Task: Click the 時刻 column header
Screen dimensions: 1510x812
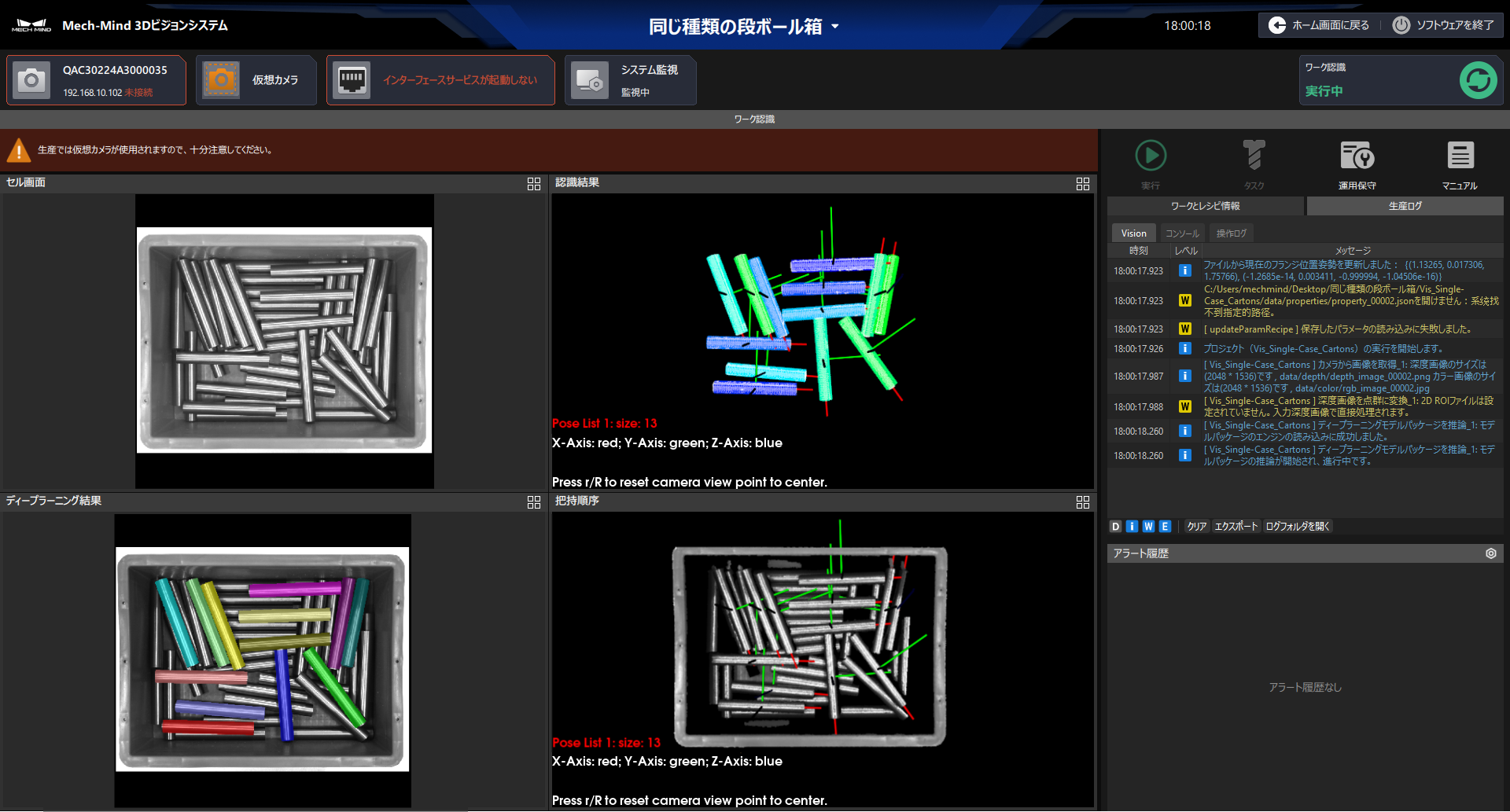Action: pyautogui.click(x=1139, y=251)
